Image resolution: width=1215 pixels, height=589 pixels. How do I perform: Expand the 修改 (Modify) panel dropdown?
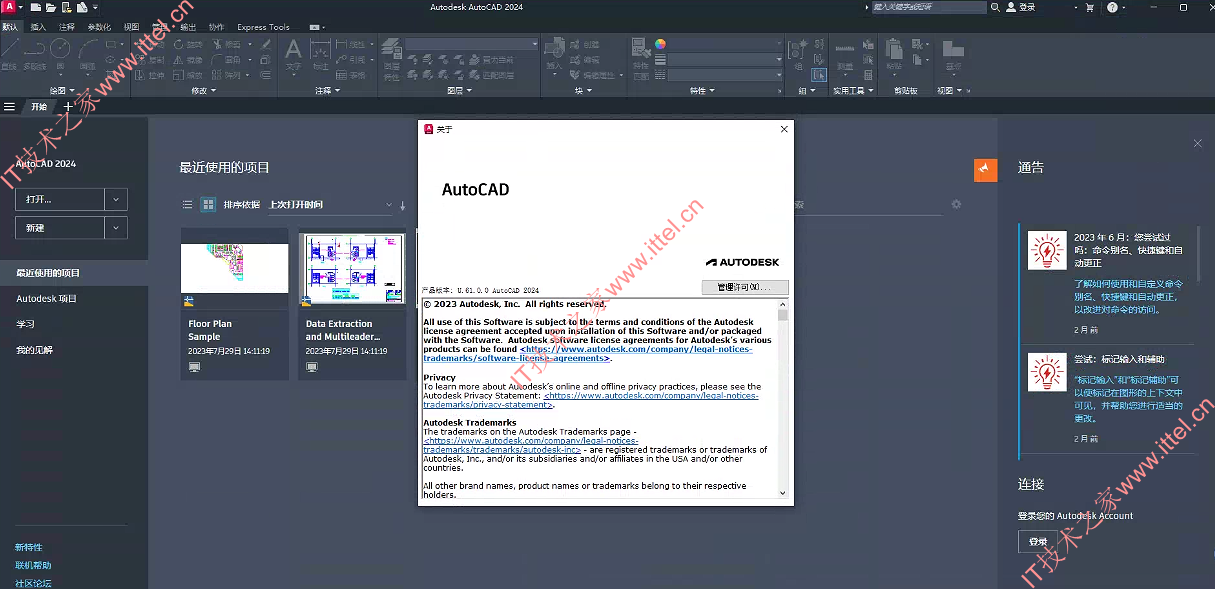(x=203, y=90)
